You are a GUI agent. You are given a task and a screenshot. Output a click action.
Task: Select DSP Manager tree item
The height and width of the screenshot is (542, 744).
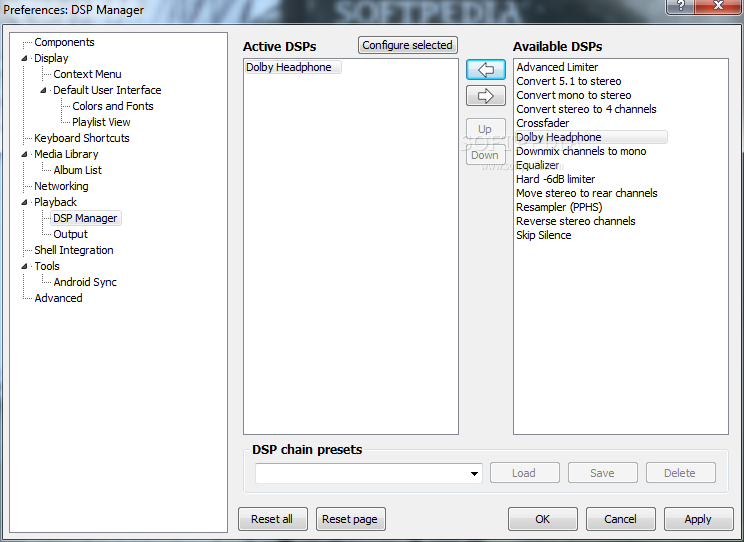coord(85,218)
